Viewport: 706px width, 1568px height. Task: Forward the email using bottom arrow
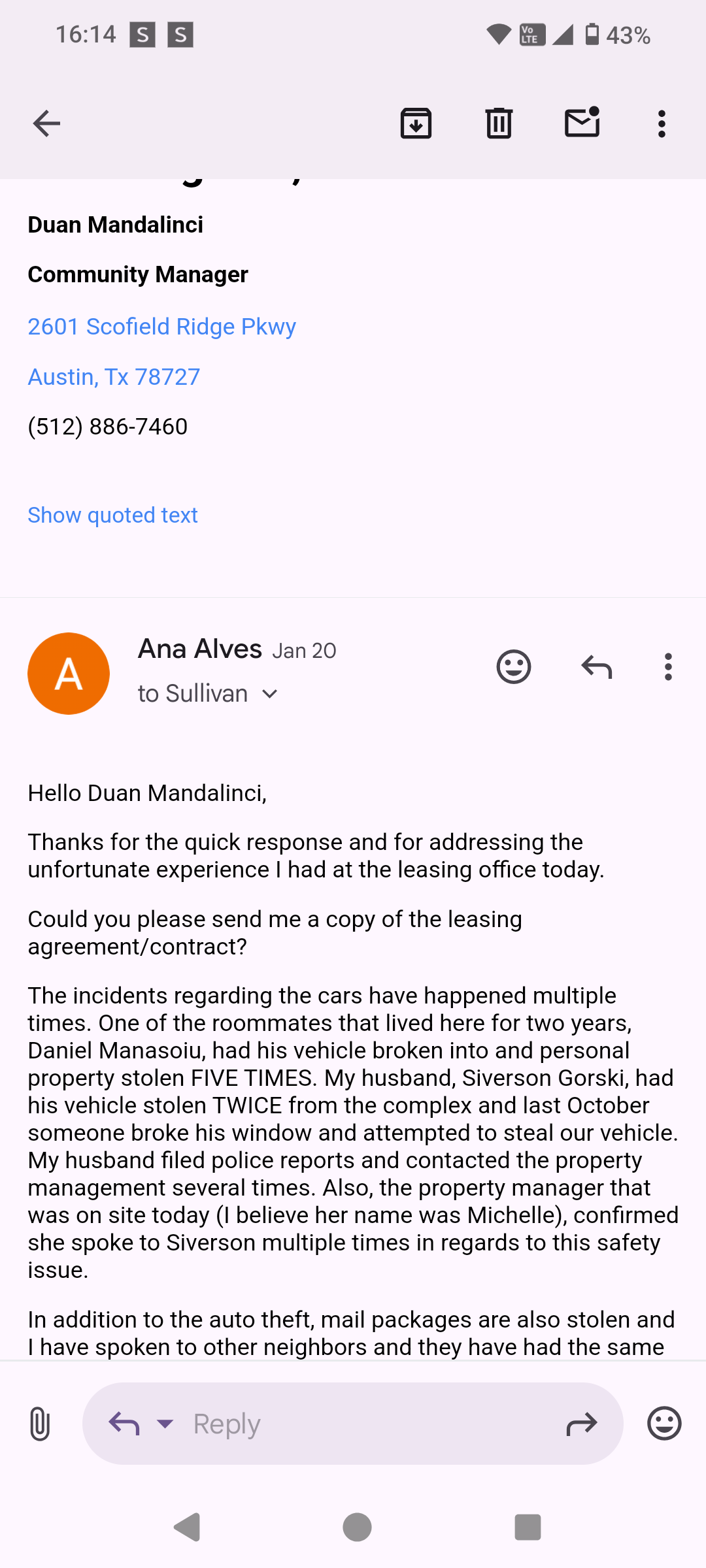(x=581, y=1424)
